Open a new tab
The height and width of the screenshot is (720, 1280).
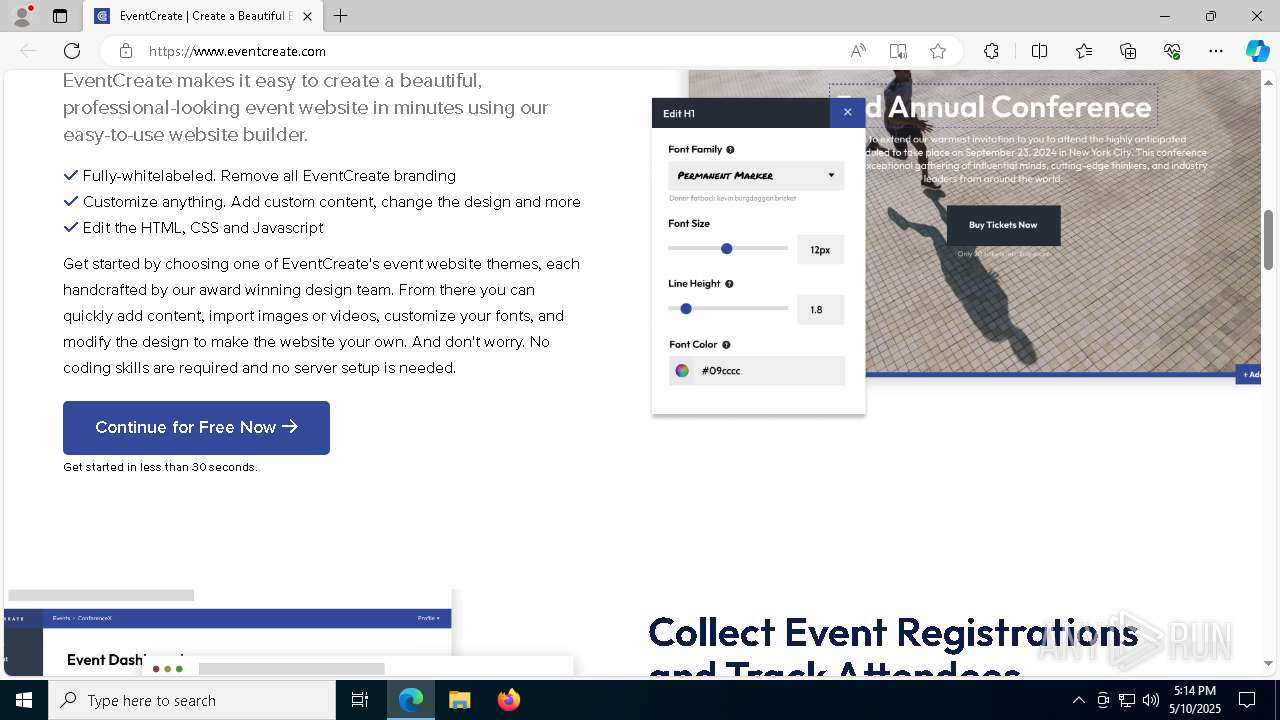pyautogui.click(x=341, y=16)
